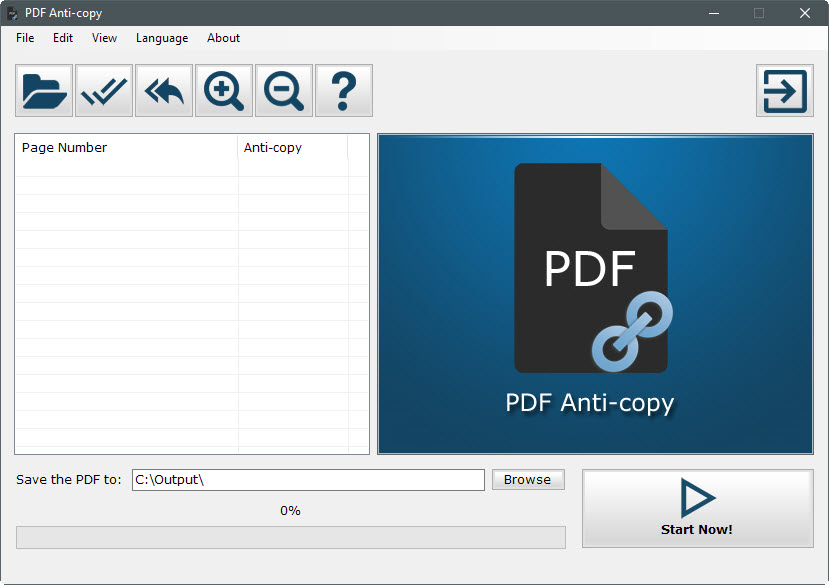The image size is (829, 585).
Task: Click the 0% progress bar
Action: [x=291, y=537]
